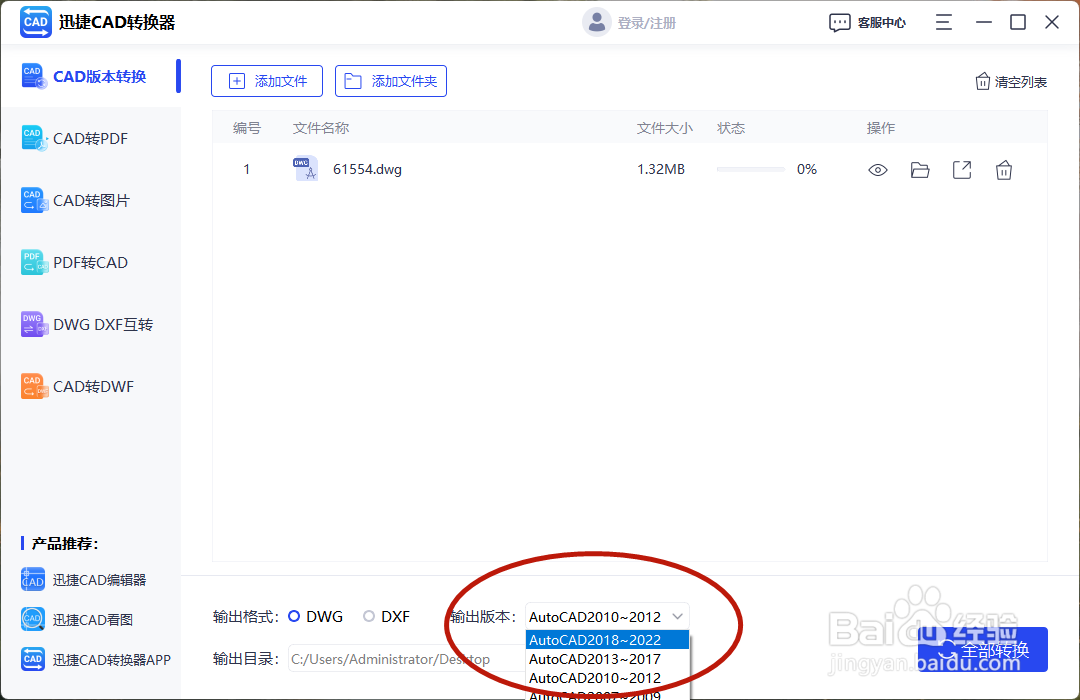Click the user avatar icon
Image resolution: width=1080 pixels, height=700 pixels.
tap(596, 23)
